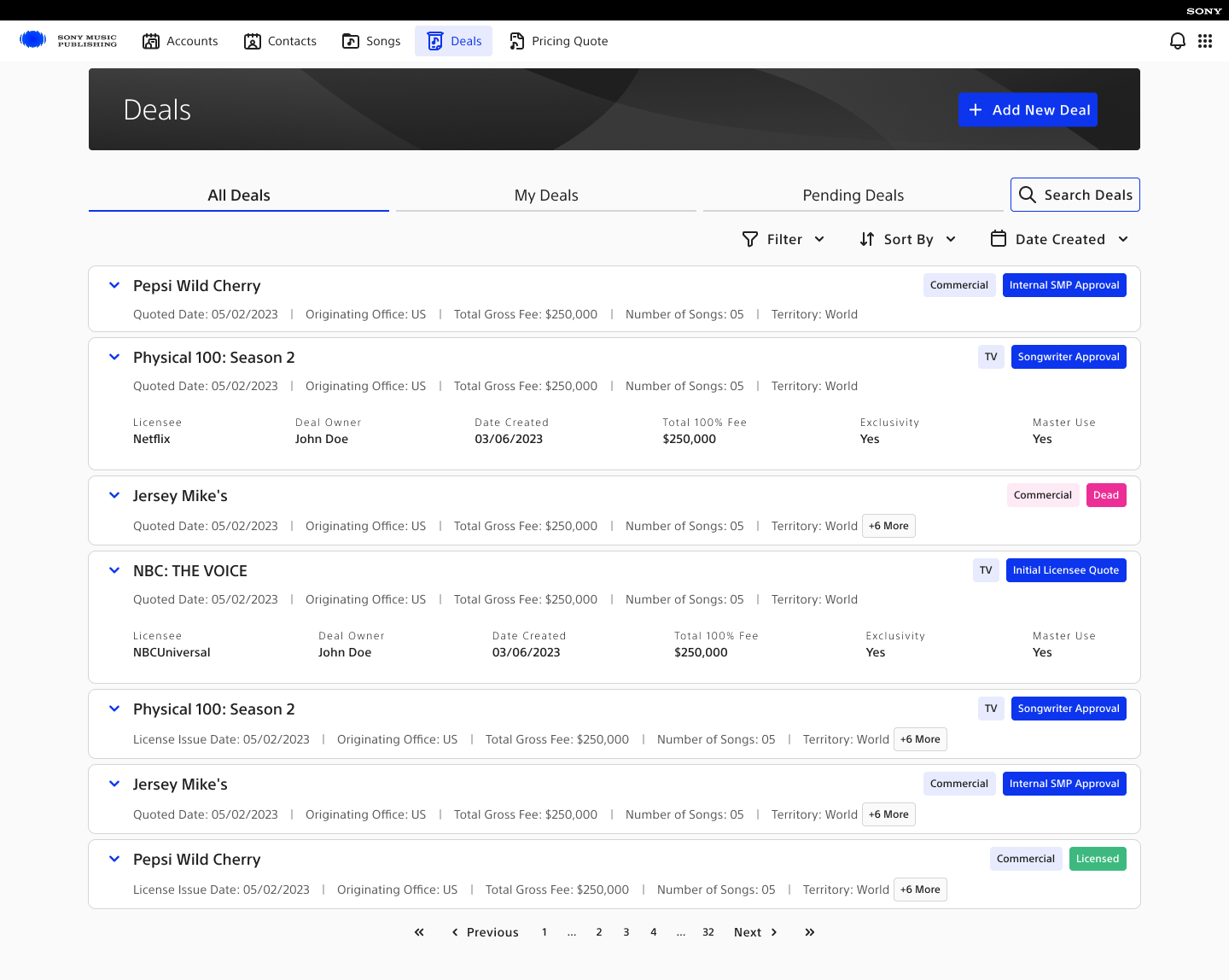Click the Search Deals magnifier icon

(1028, 195)
